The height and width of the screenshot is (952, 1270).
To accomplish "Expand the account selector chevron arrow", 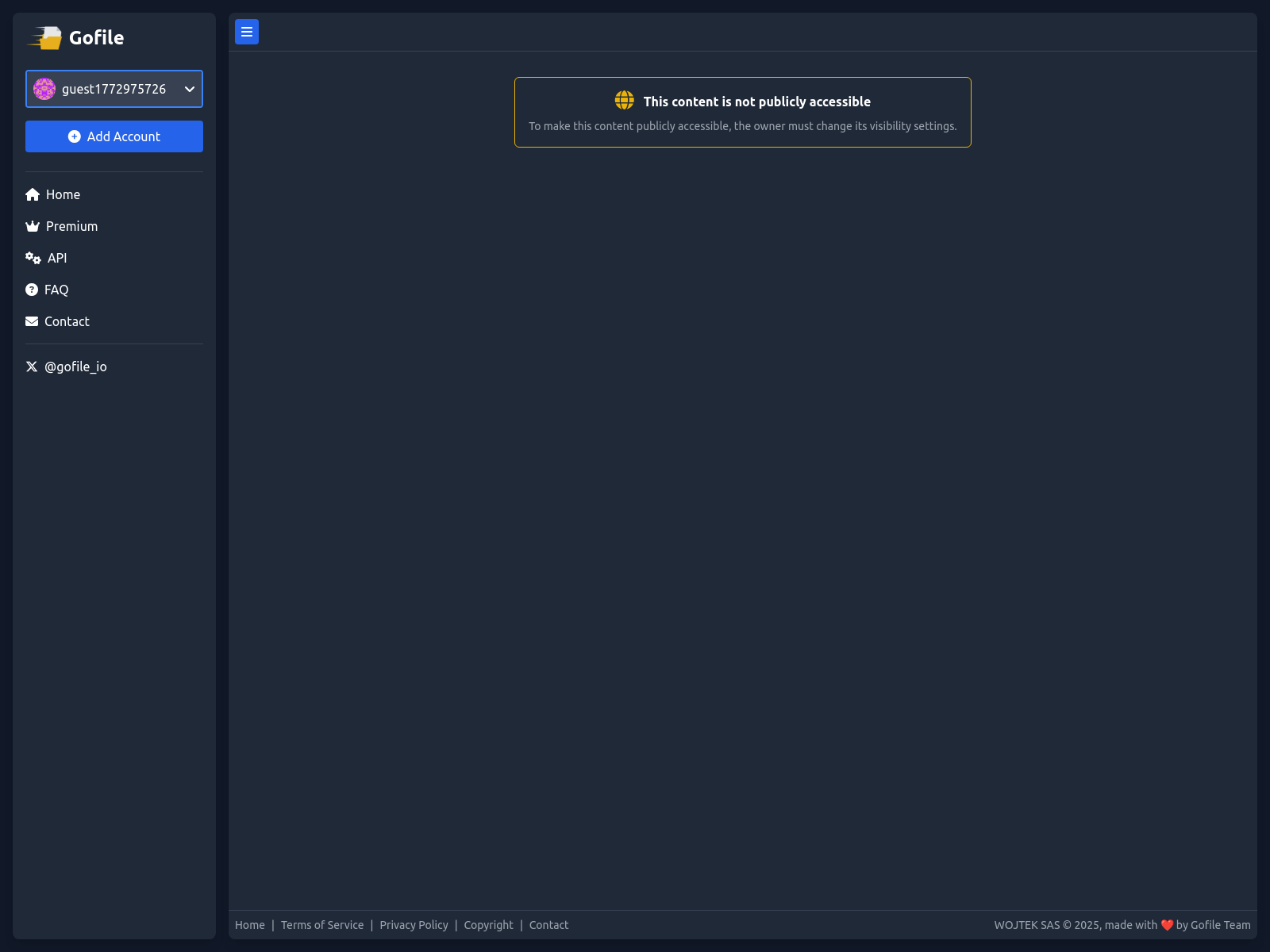I will pos(190,89).
